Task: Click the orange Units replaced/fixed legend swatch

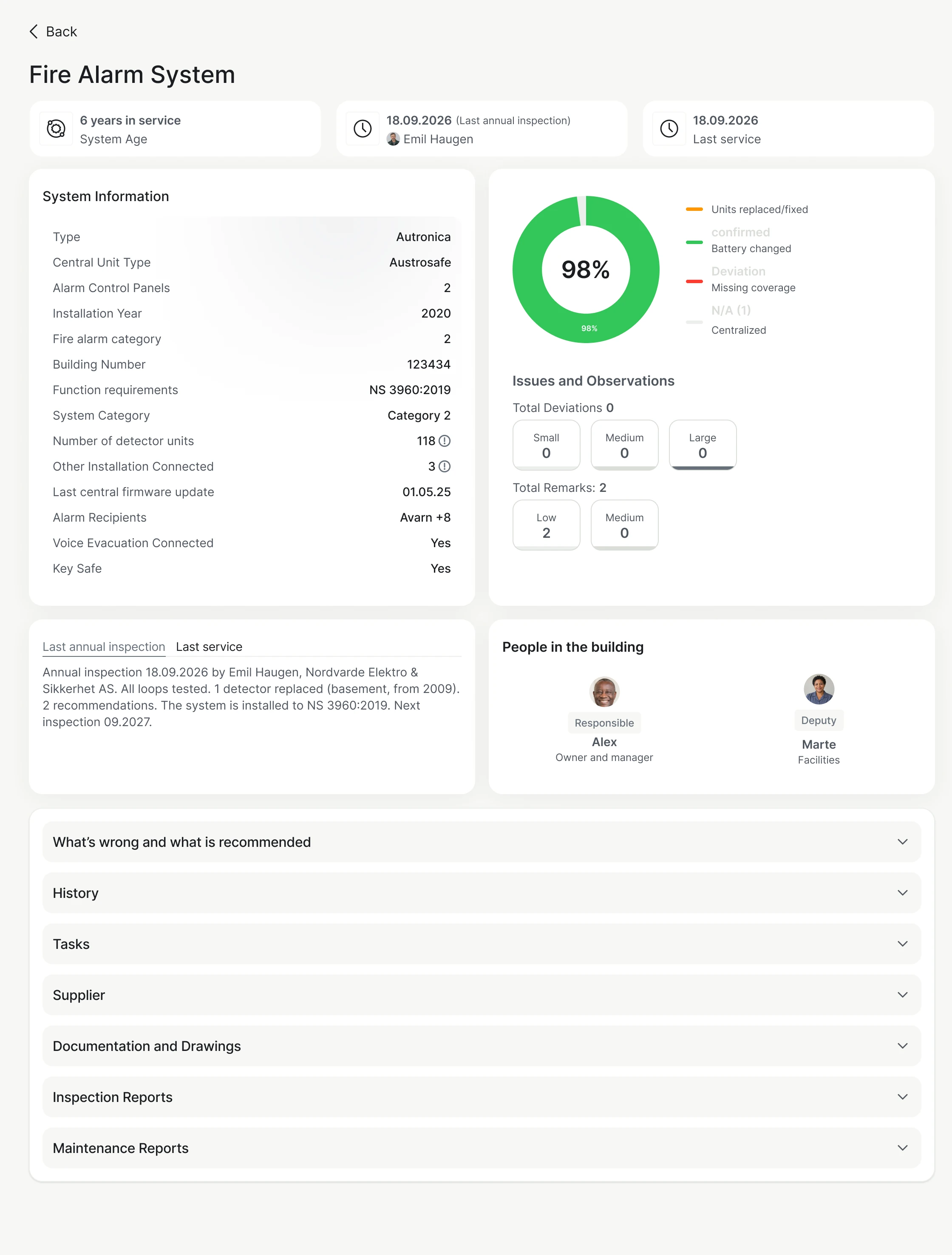Action: tap(694, 209)
